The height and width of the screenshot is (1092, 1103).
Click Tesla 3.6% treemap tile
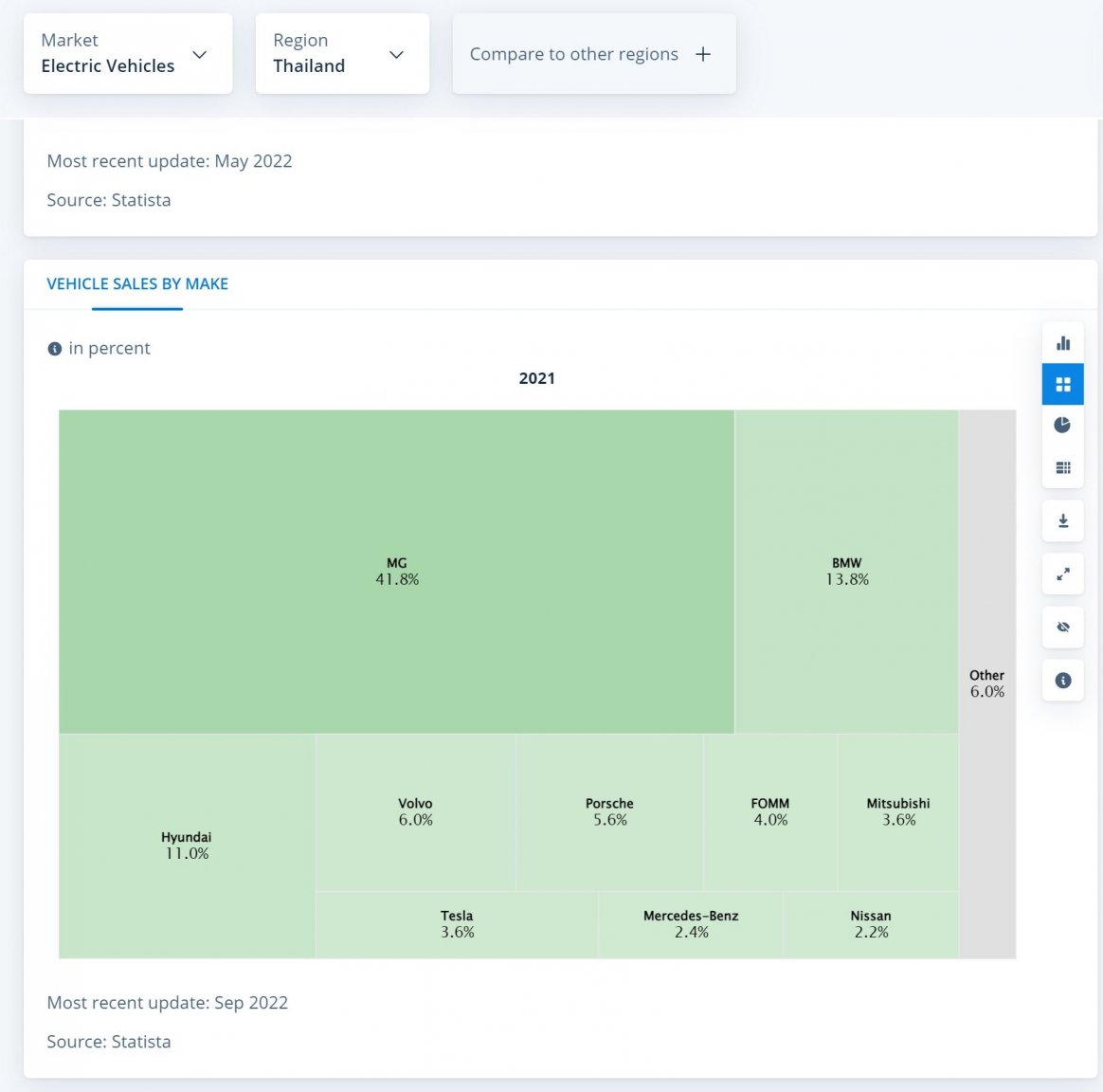click(x=458, y=924)
